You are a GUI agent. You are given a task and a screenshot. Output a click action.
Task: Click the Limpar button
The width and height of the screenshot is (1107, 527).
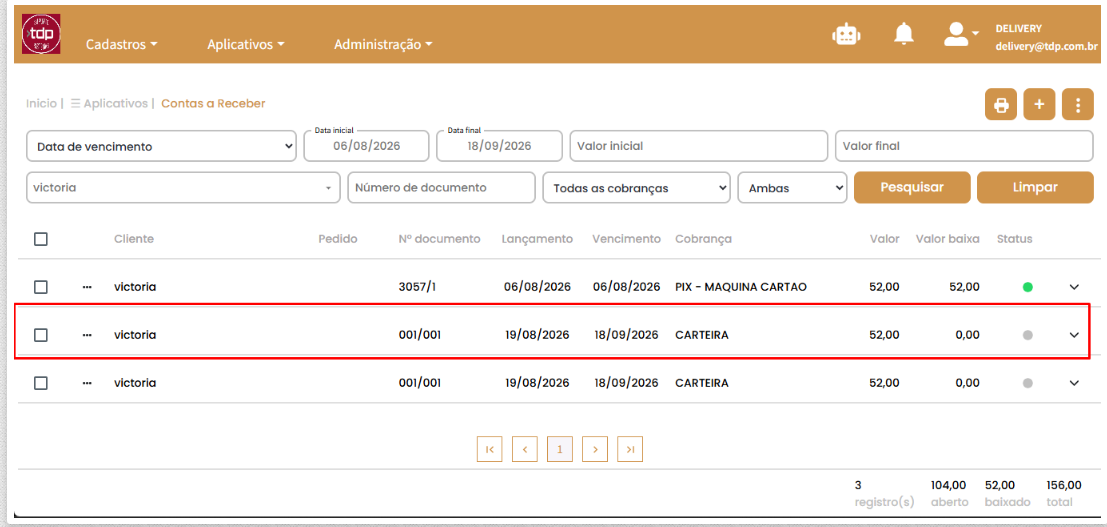click(x=1035, y=187)
